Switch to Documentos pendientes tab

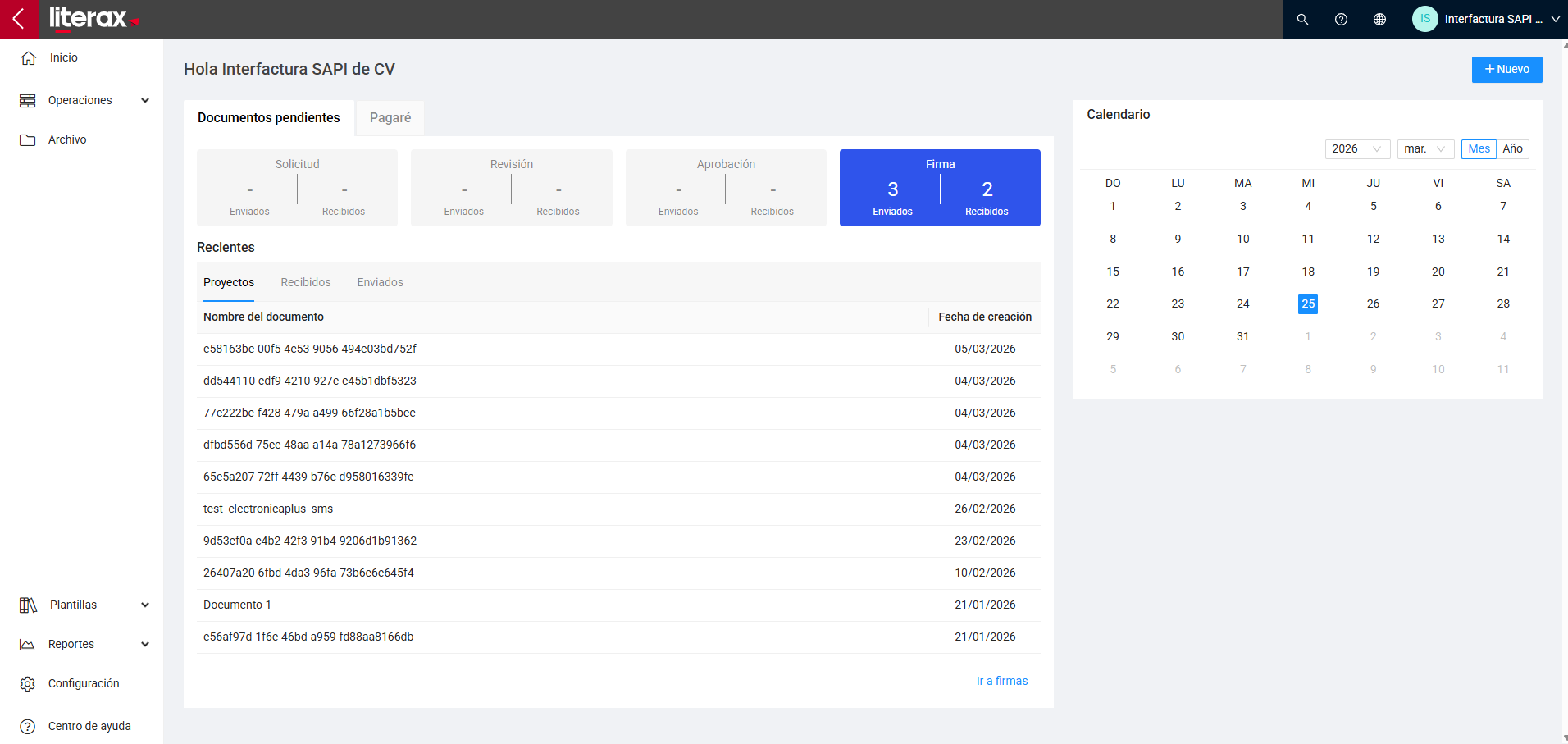269,118
